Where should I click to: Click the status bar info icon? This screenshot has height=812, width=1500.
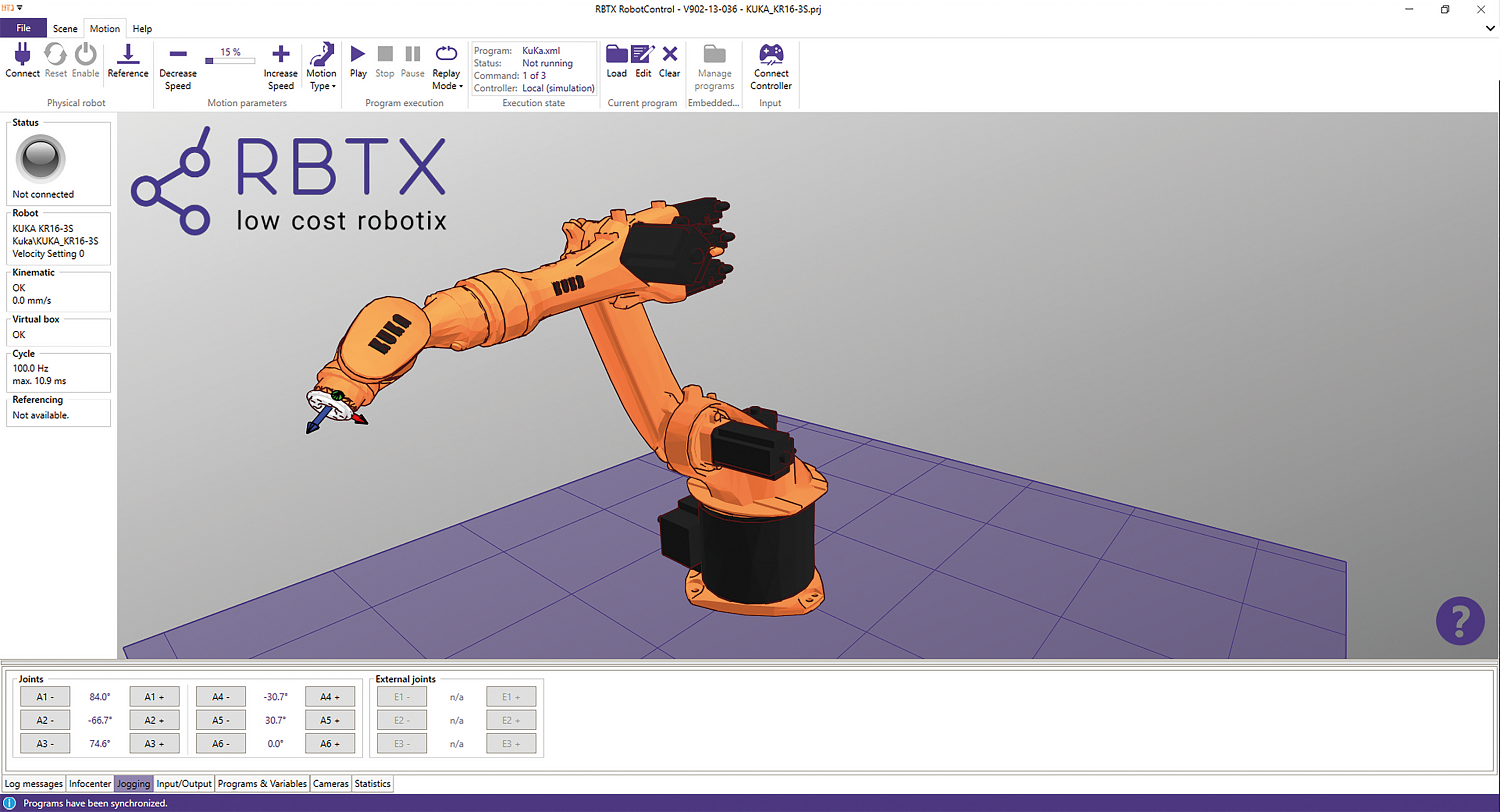pyautogui.click(x=10, y=803)
